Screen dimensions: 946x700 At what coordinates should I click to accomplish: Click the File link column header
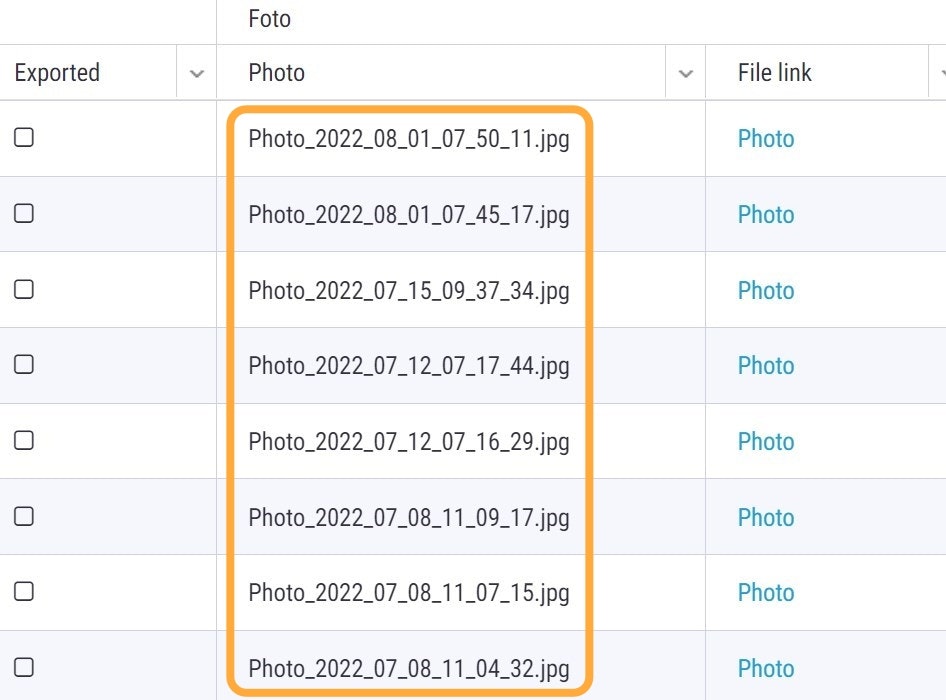pos(775,73)
